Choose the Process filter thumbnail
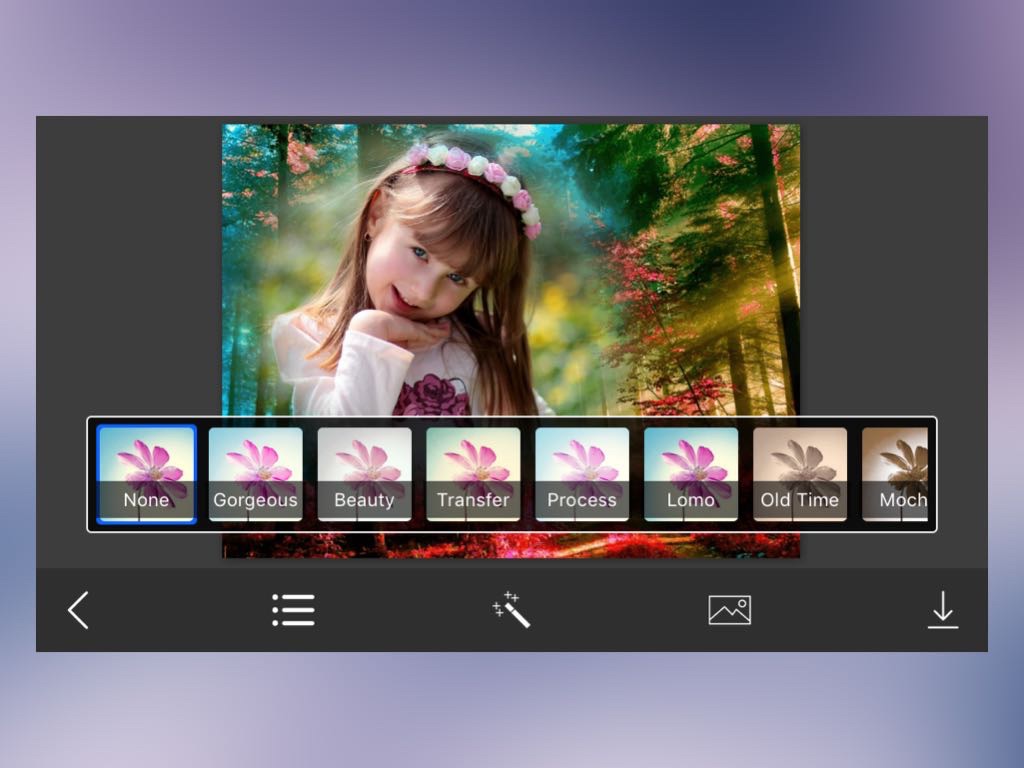The image size is (1024, 768). (x=582, y=474)
